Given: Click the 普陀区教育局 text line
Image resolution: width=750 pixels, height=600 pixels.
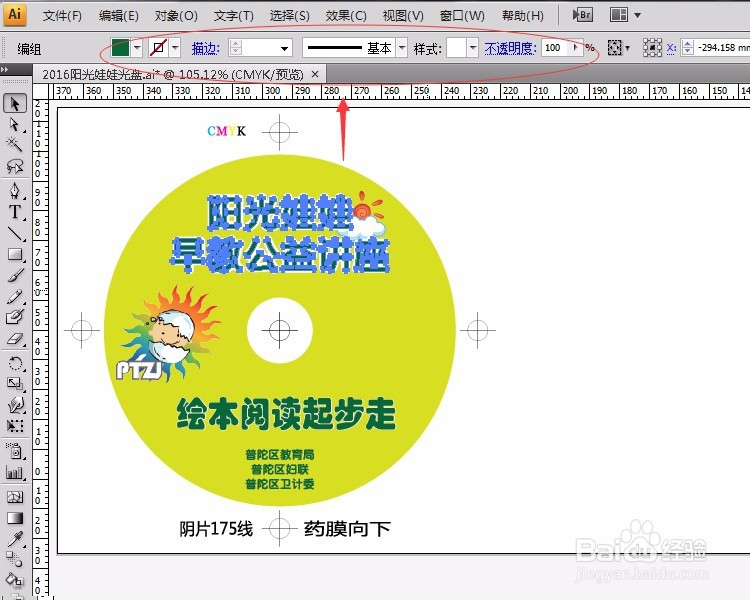Looking at the screenshot, I should coord(280,454).
